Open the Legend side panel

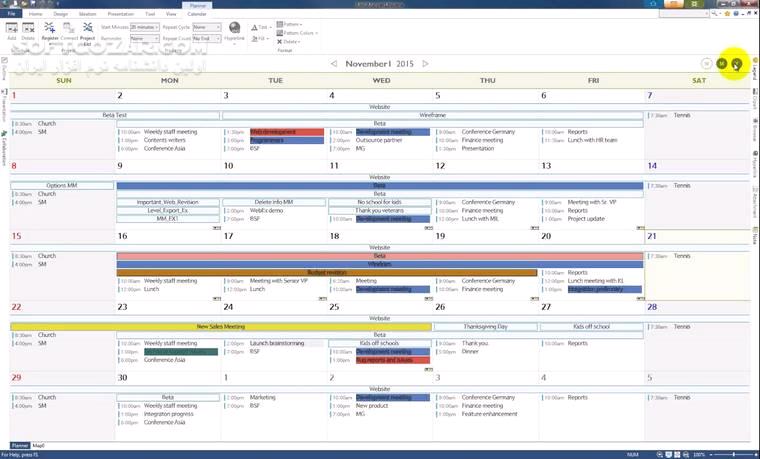tap(755, 69)
